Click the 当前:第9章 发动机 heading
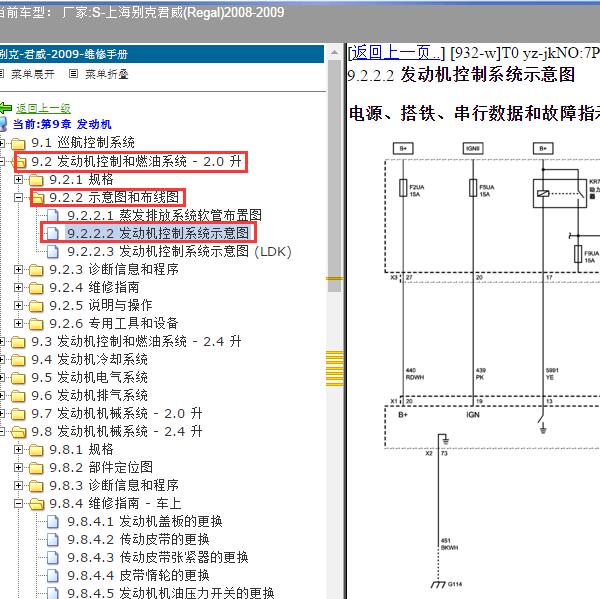Screen dimensions: 600x599 [62, 124]
